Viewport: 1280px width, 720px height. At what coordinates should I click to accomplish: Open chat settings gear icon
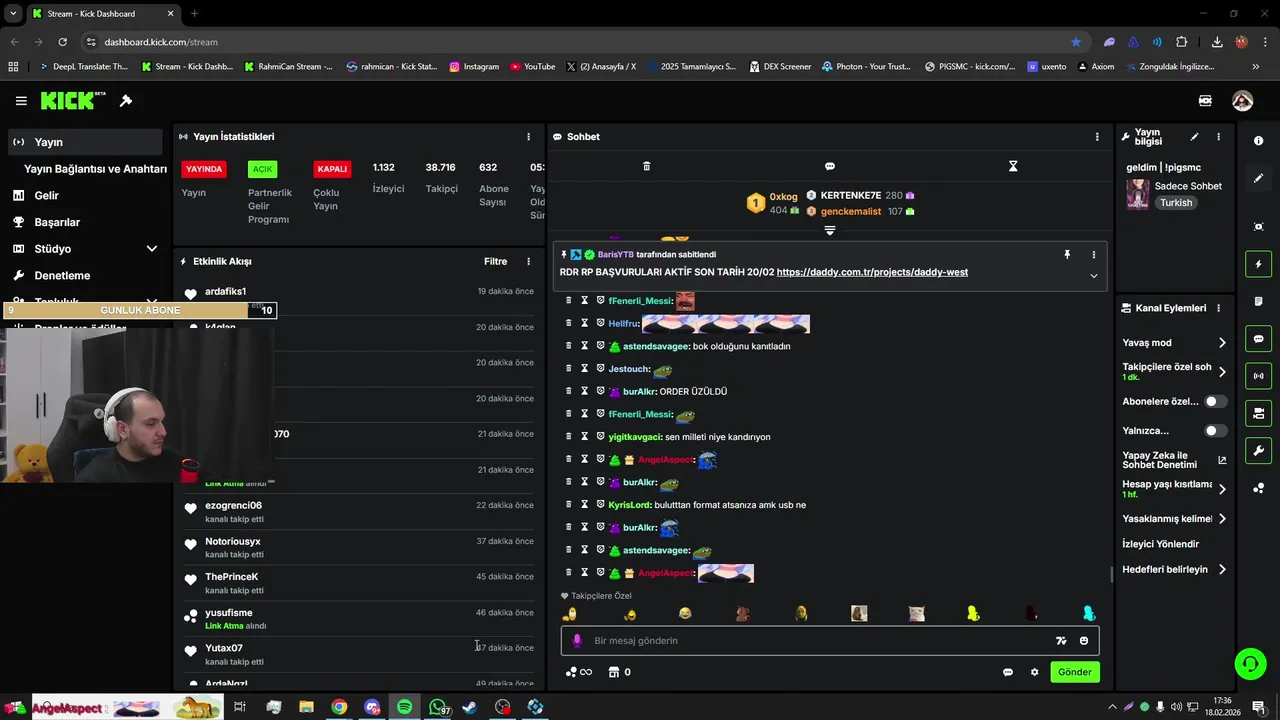coord(1035,672)
